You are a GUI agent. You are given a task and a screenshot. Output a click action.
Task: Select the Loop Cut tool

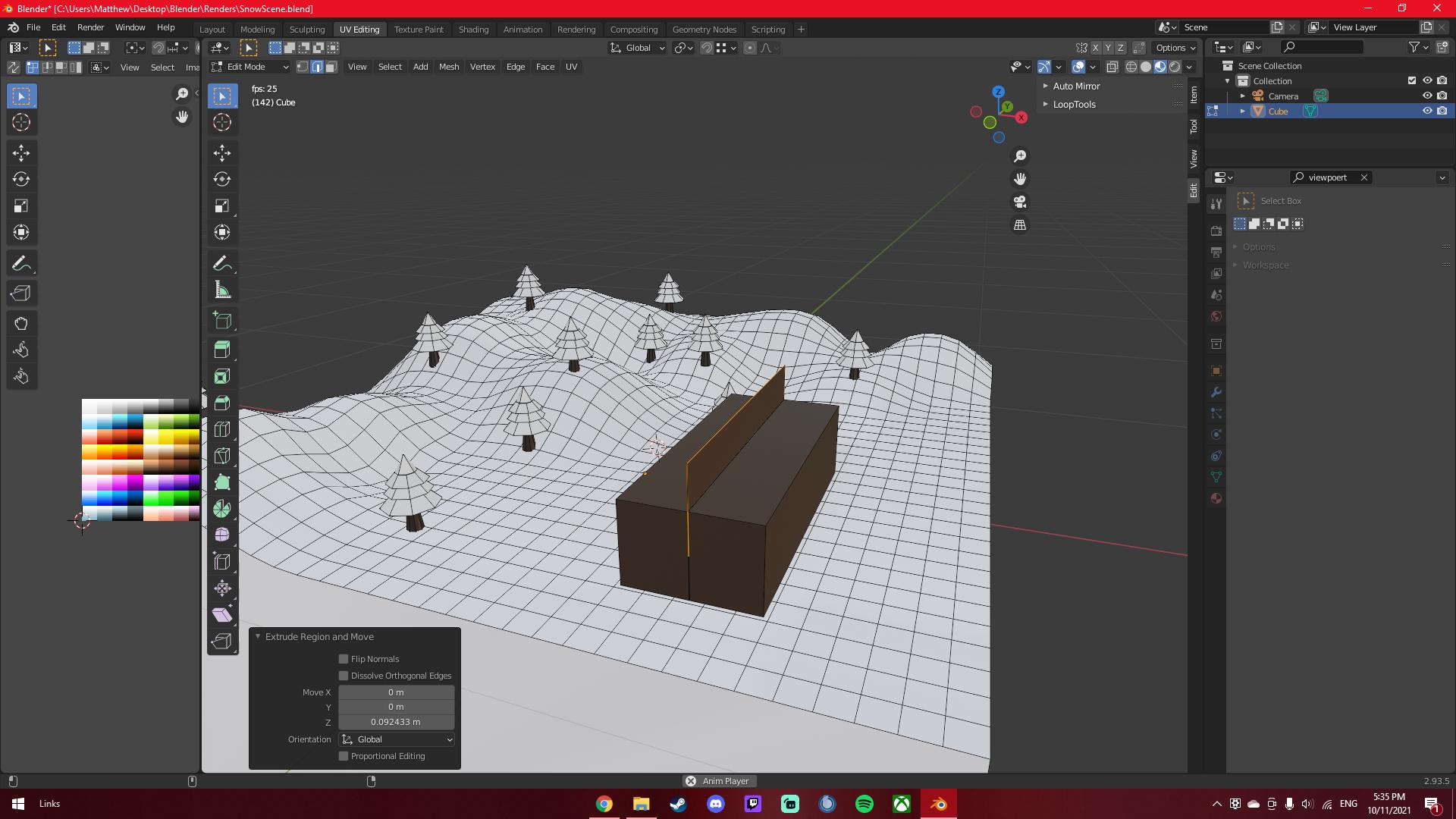tap(222, 429)
